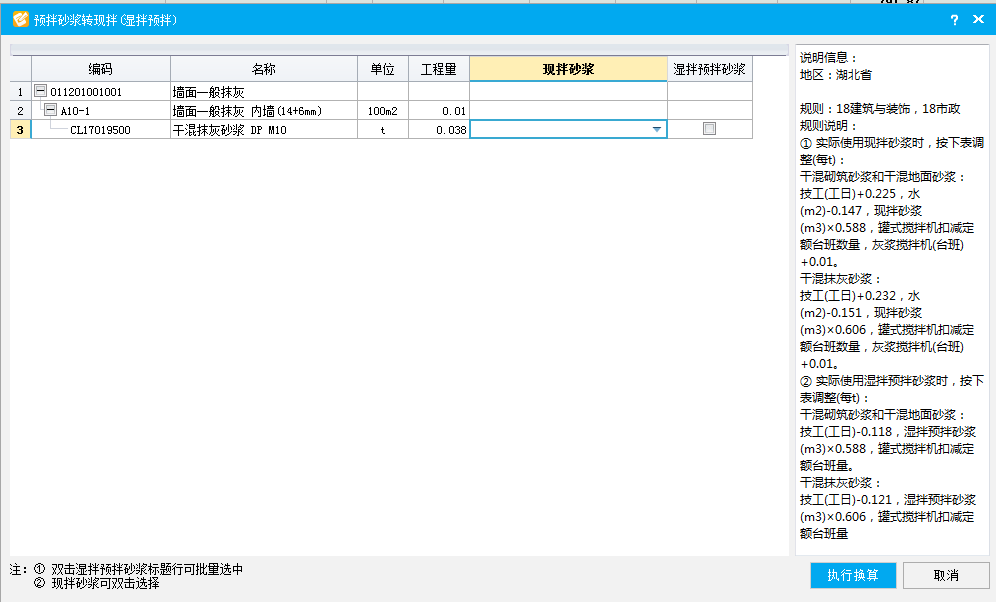
Task: Select row number 3 header
Action: point(20,130)
